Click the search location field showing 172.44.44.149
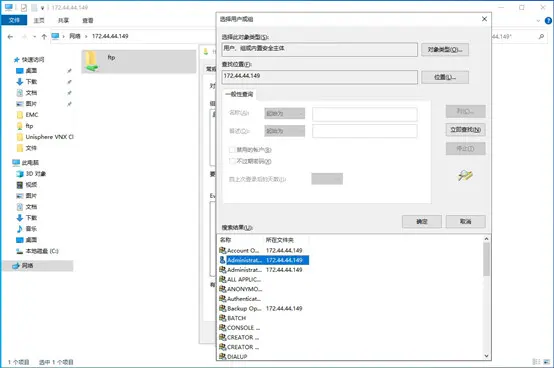 click(320, 77)
